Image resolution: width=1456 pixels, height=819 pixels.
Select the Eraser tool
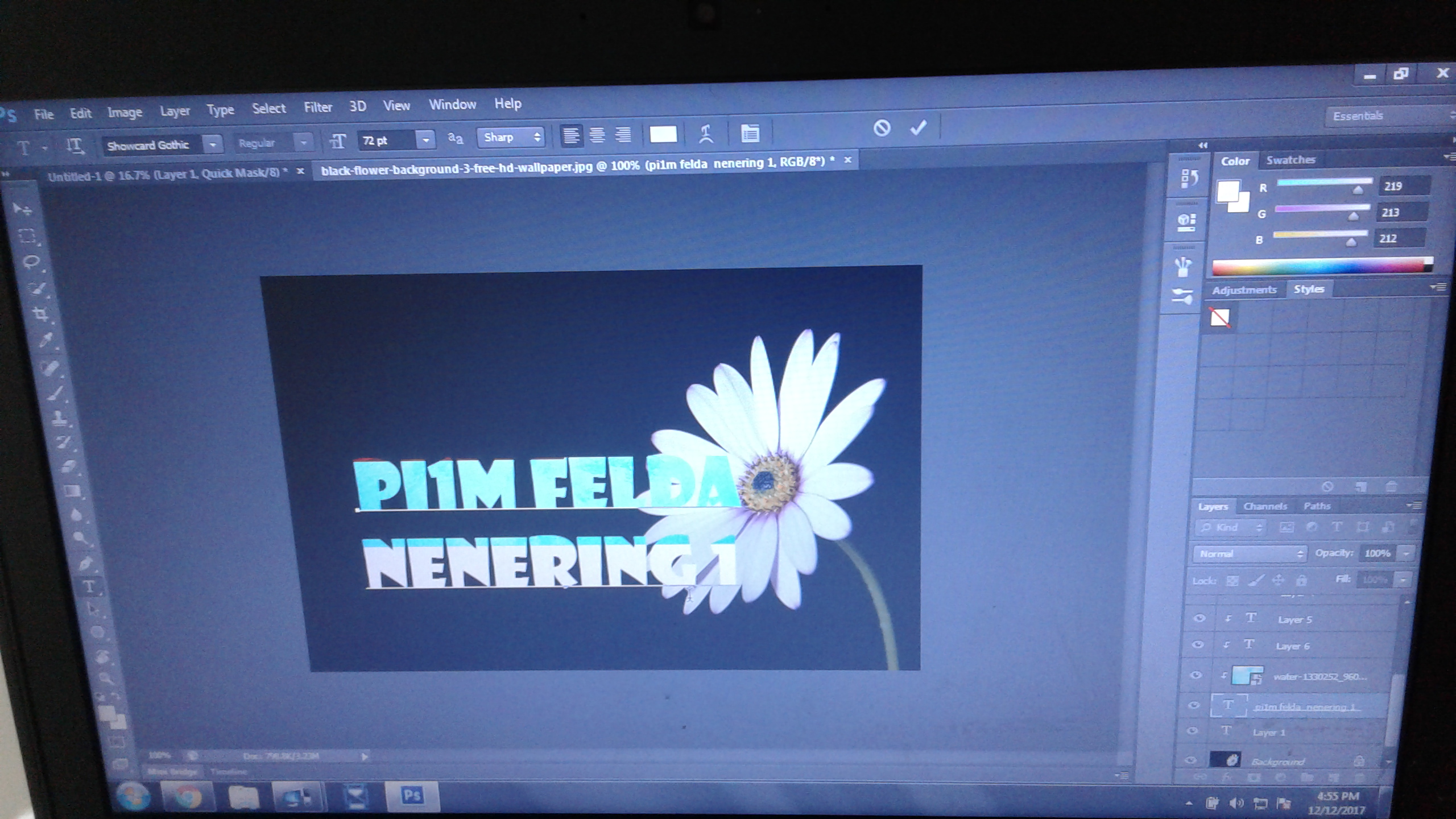[68, 466]
